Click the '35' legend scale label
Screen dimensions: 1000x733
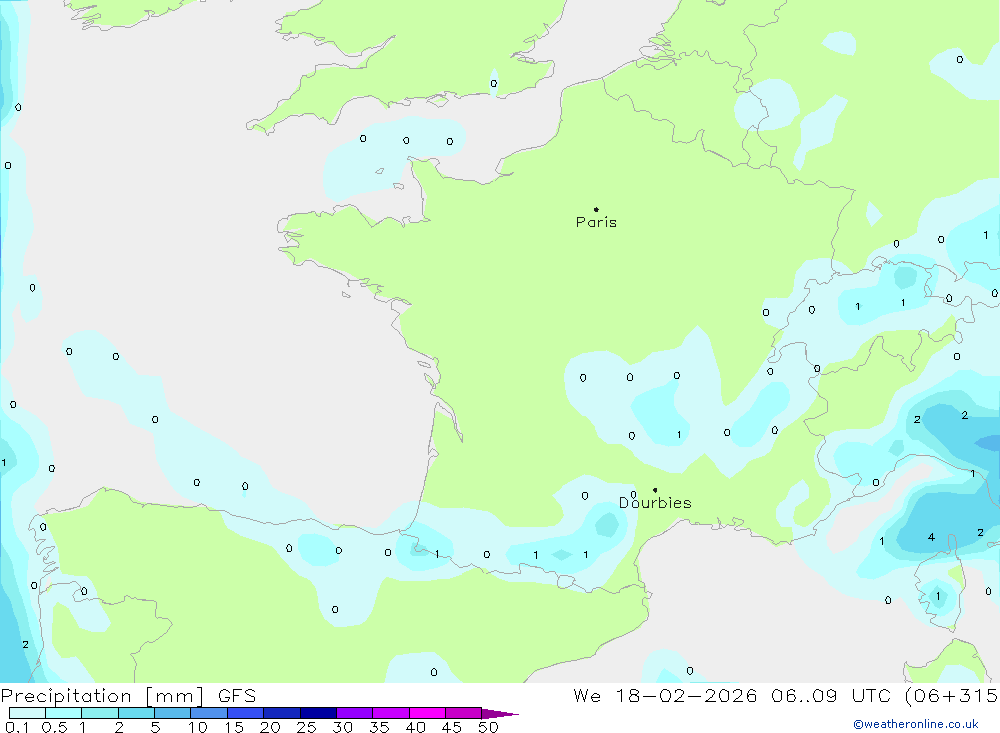(x=379, y=727)
